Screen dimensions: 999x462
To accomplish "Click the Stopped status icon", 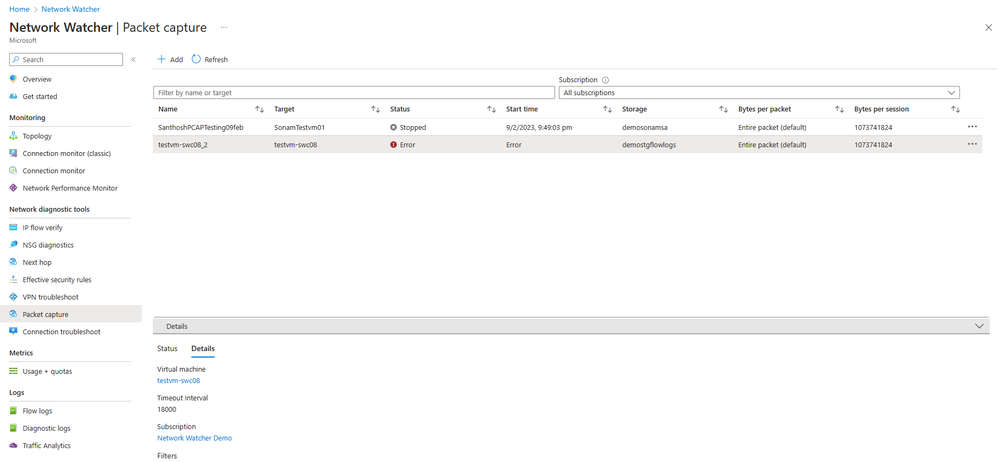I will 394,127.
